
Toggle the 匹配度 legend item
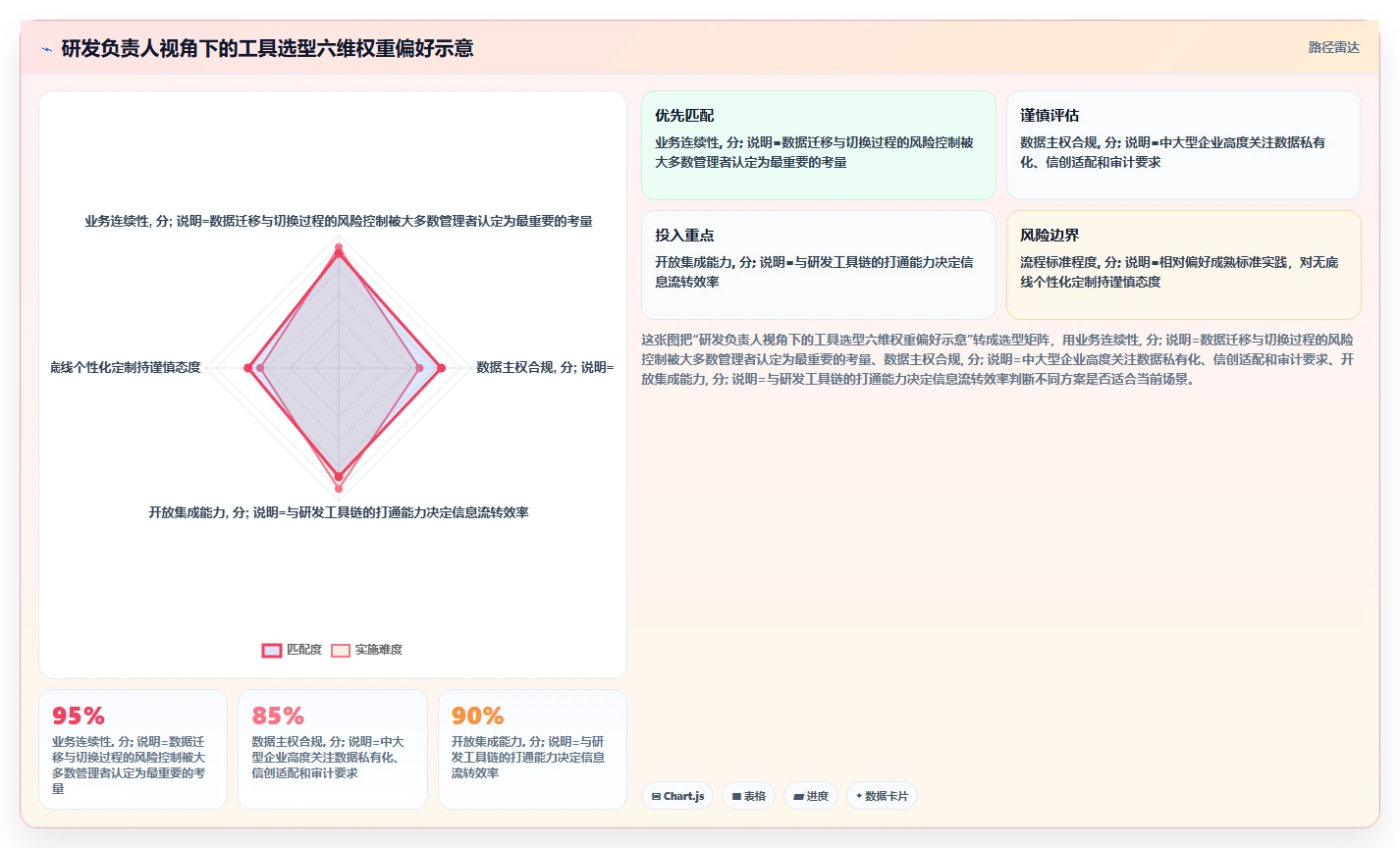point(292,650)
